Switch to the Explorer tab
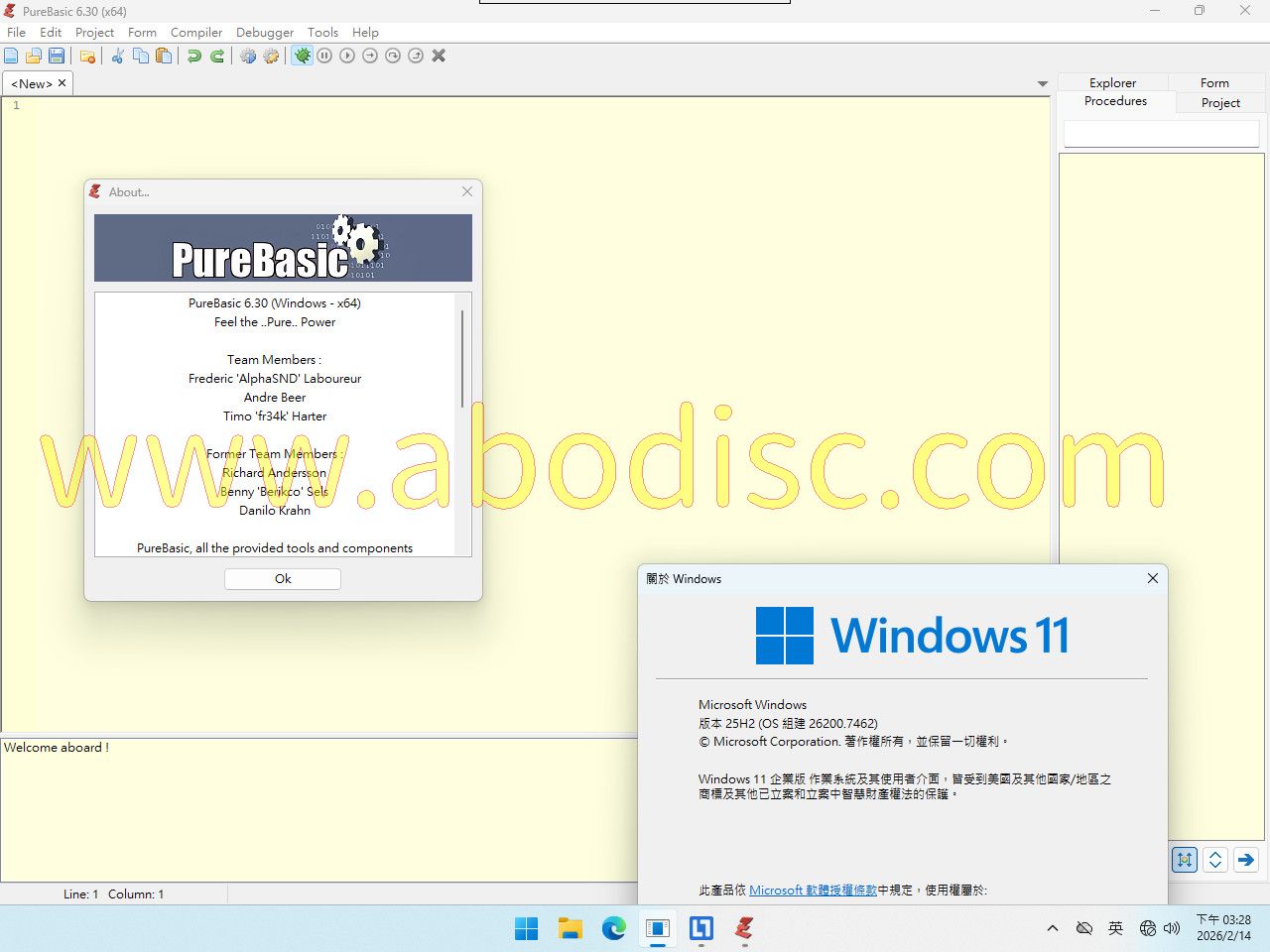 tap(1112, 83)
